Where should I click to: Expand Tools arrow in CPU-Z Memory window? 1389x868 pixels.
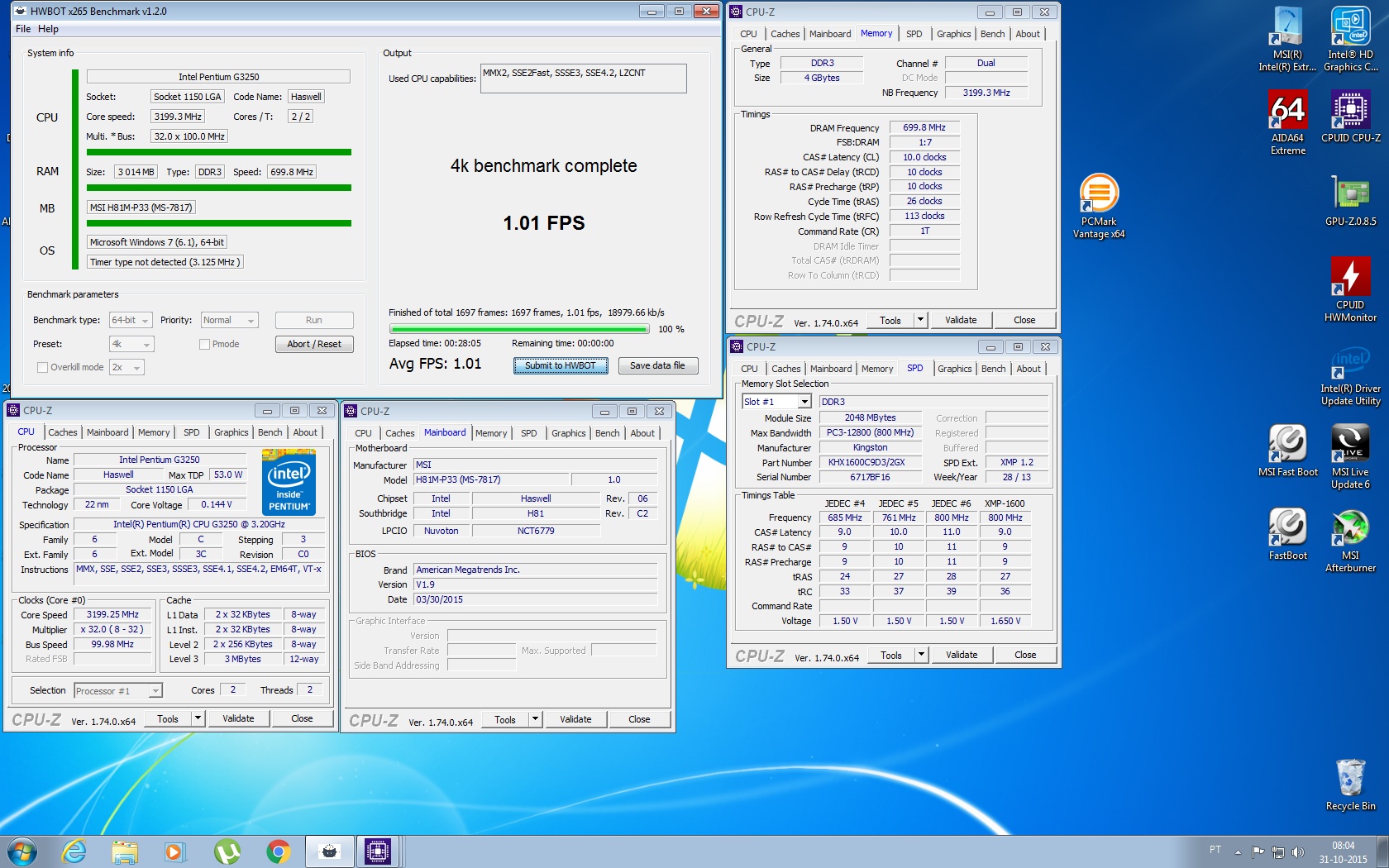920,320
